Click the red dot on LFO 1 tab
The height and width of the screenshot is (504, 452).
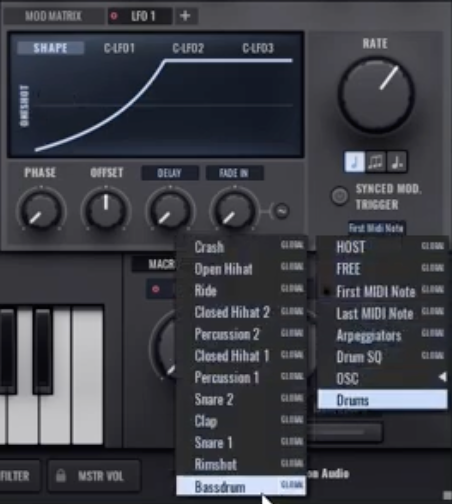coord(114,16)
